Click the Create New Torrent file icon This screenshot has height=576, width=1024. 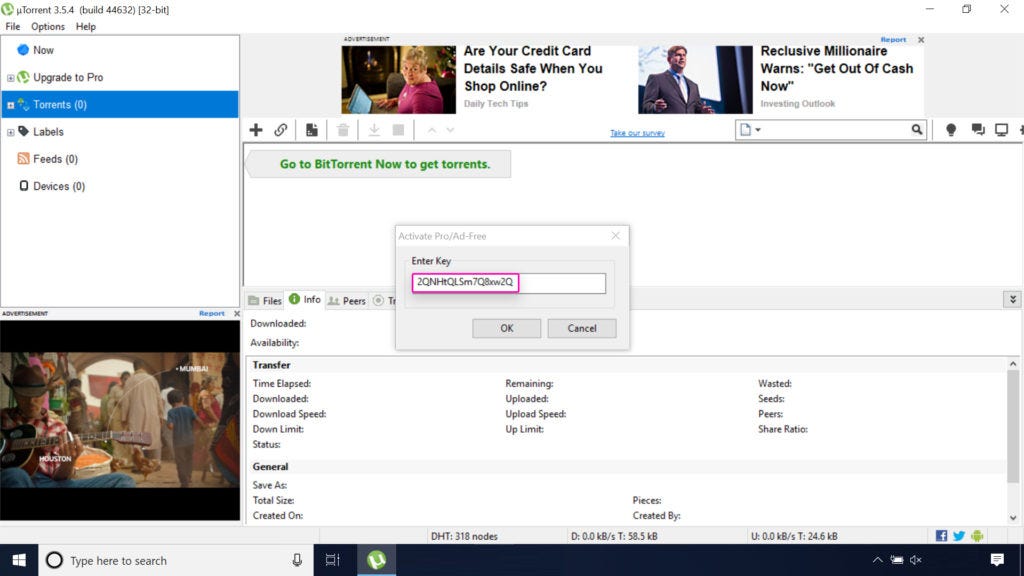[x=312, y=130]
